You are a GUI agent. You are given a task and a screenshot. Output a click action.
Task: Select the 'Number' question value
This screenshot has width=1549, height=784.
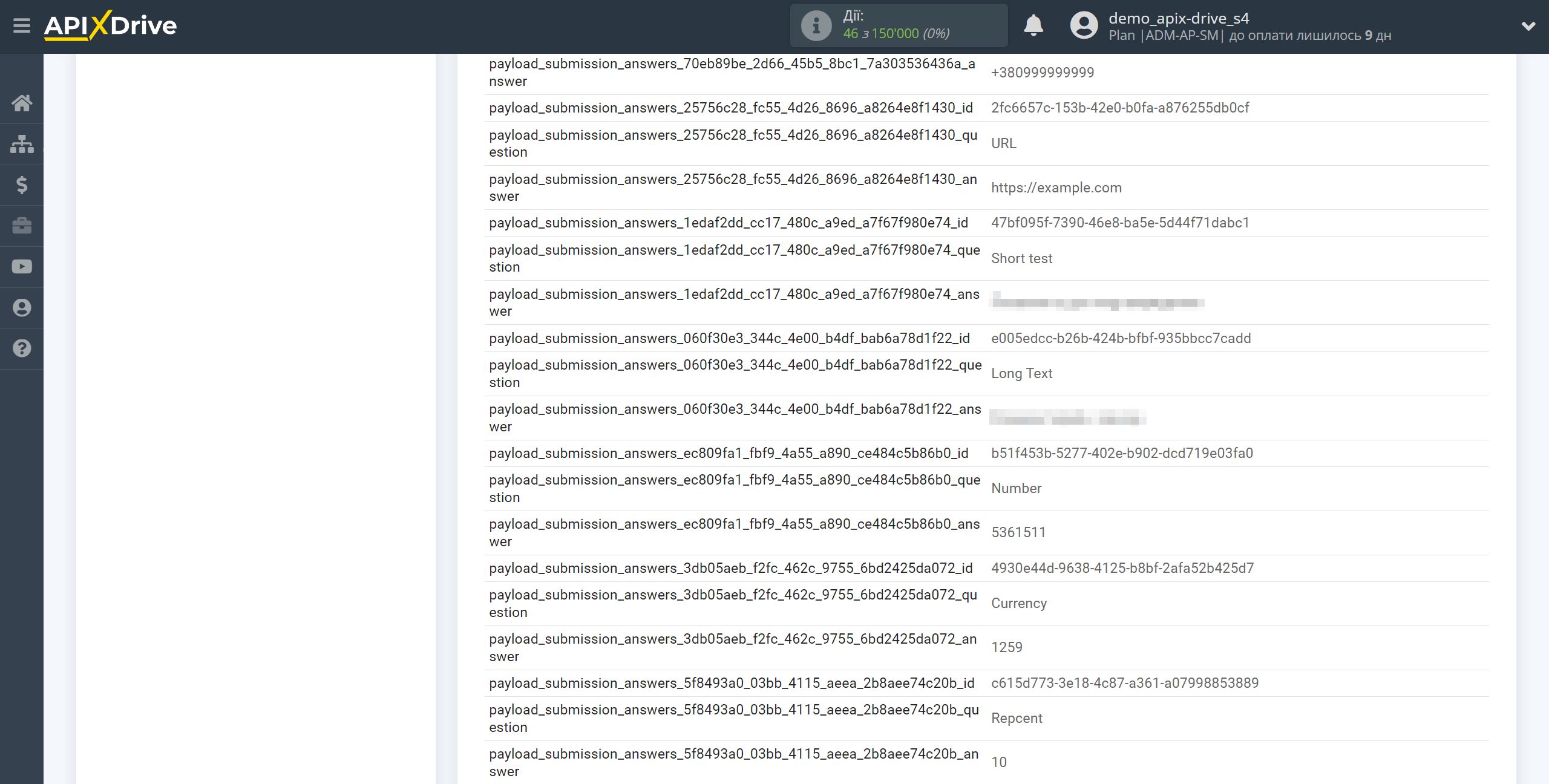click(1016, 488)
